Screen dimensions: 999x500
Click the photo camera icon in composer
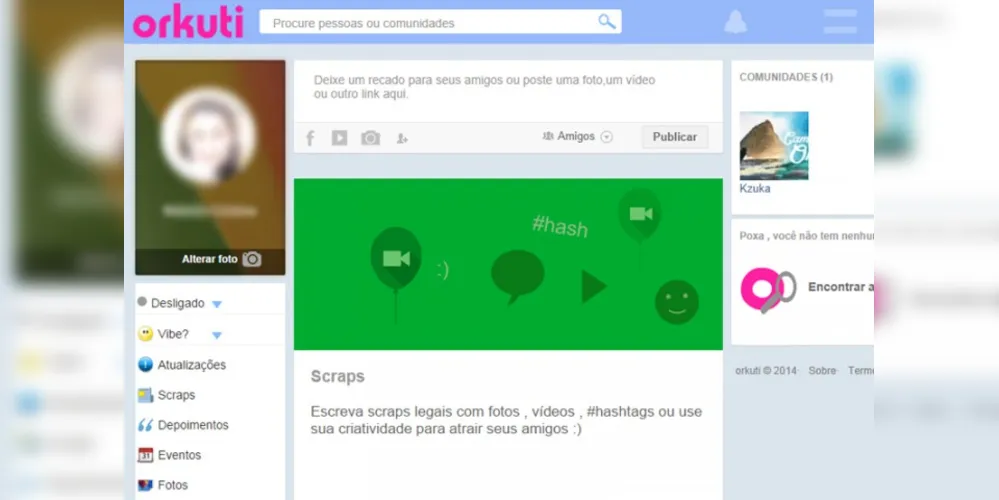click(x=371, y=138)
